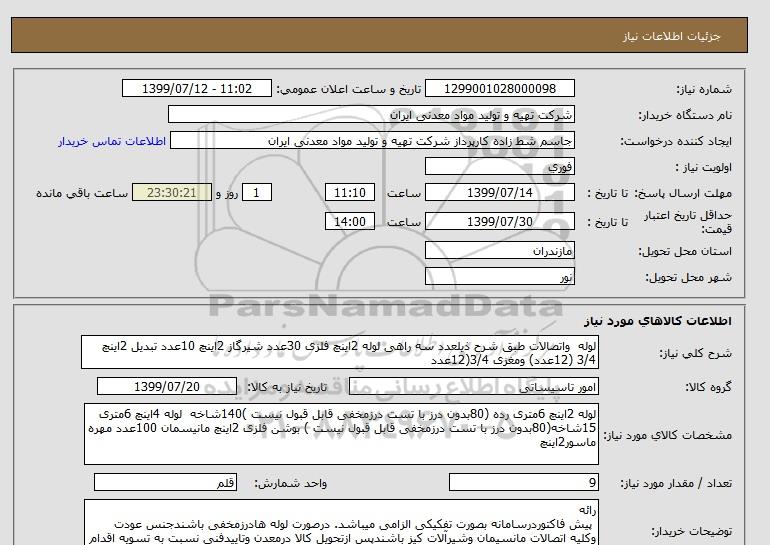Click the buyer notes text area
This screenshot has height=545, width=770.
tap(341, 522)
